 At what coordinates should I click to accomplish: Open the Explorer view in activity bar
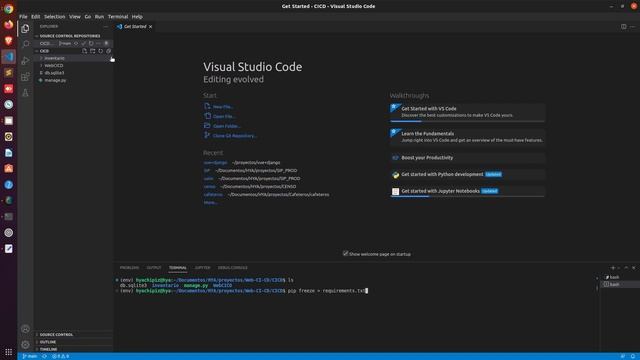[x=25, y=29]
